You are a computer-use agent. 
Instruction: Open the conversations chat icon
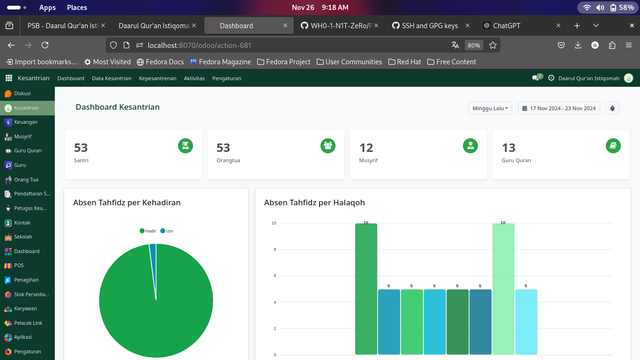[x=537, y=78]
